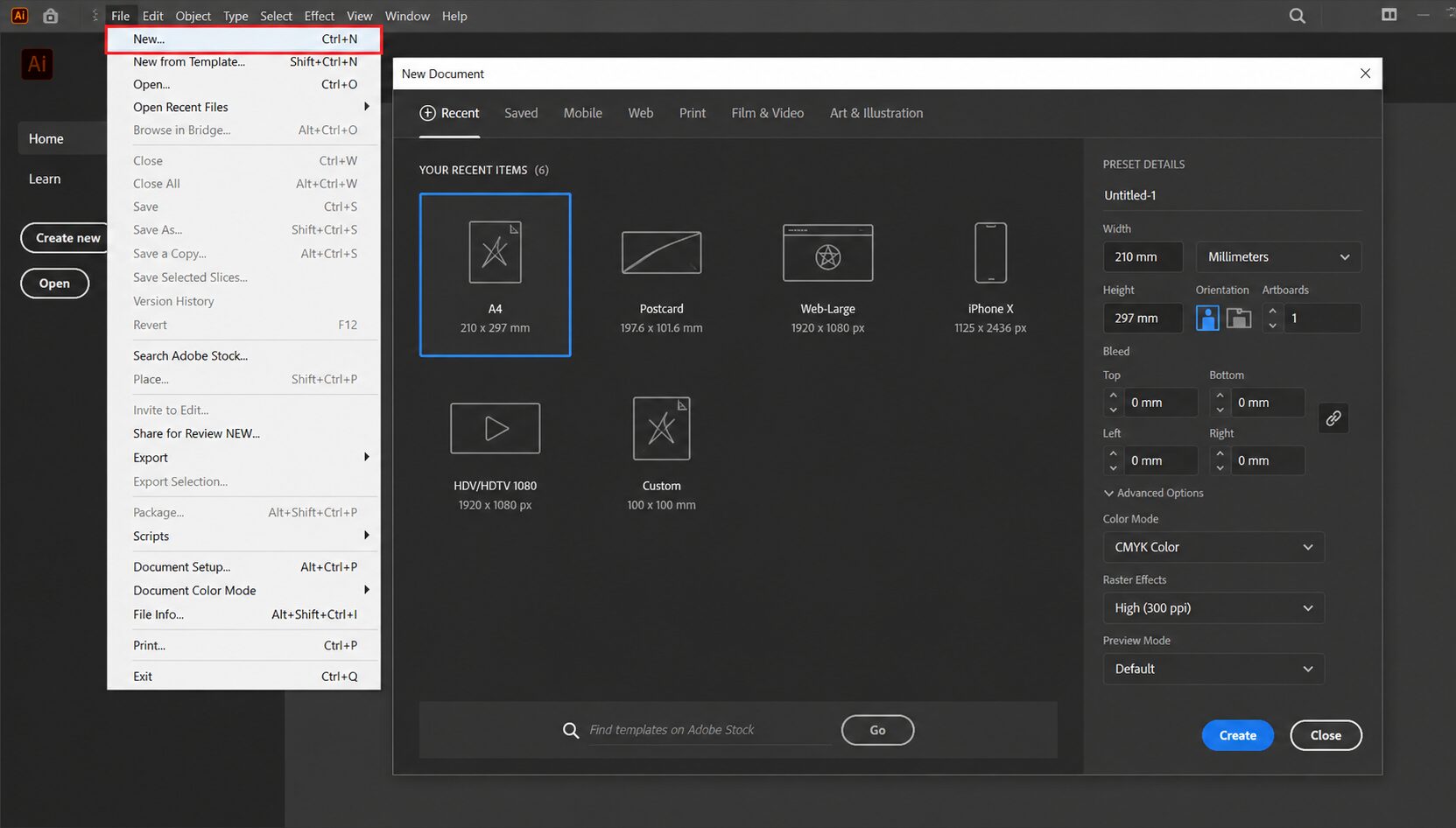The width and height of the screenshot is (1456, 828).
Task: Open the Effect menu
Action: click(x=319, y=16)
